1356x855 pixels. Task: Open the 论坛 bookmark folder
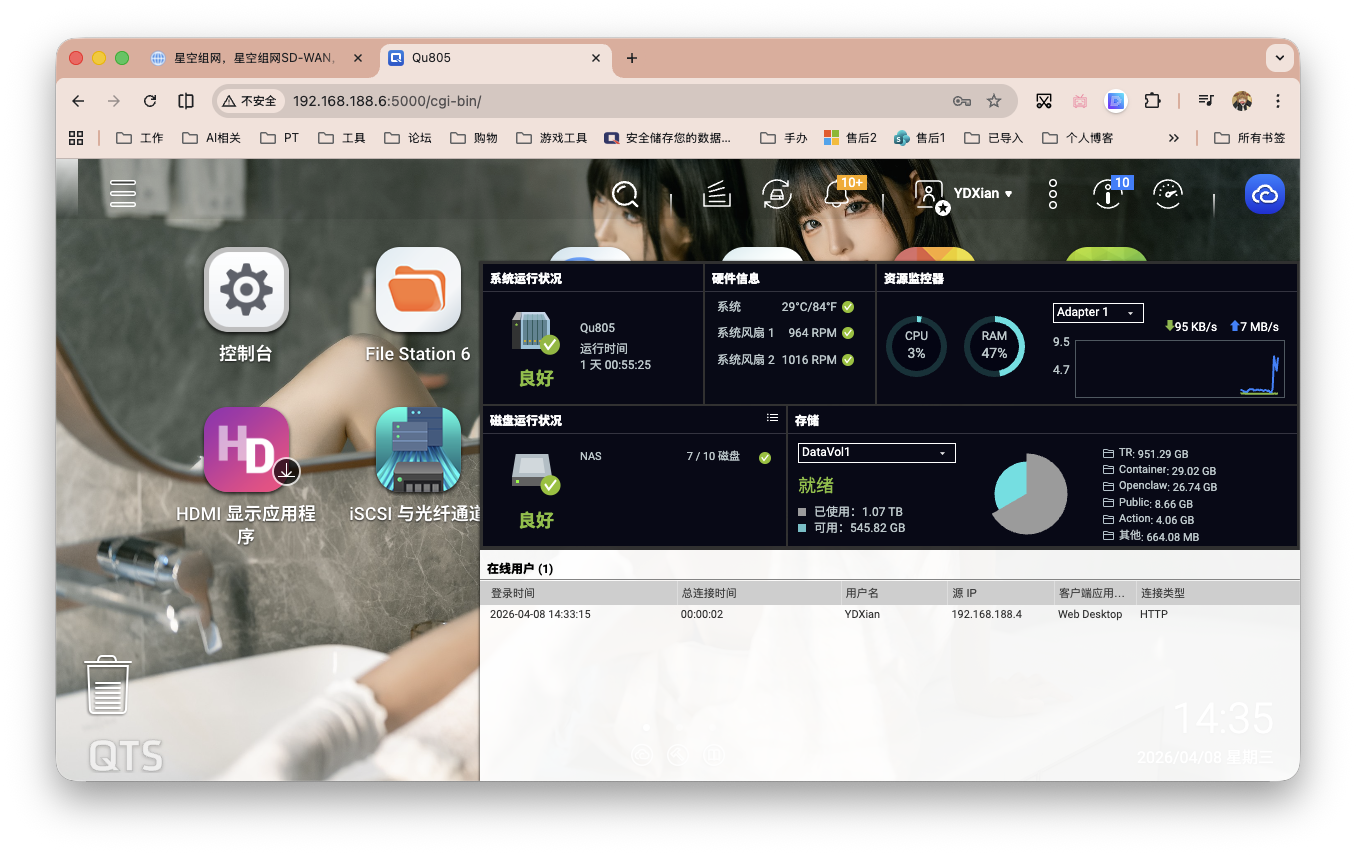409,138
